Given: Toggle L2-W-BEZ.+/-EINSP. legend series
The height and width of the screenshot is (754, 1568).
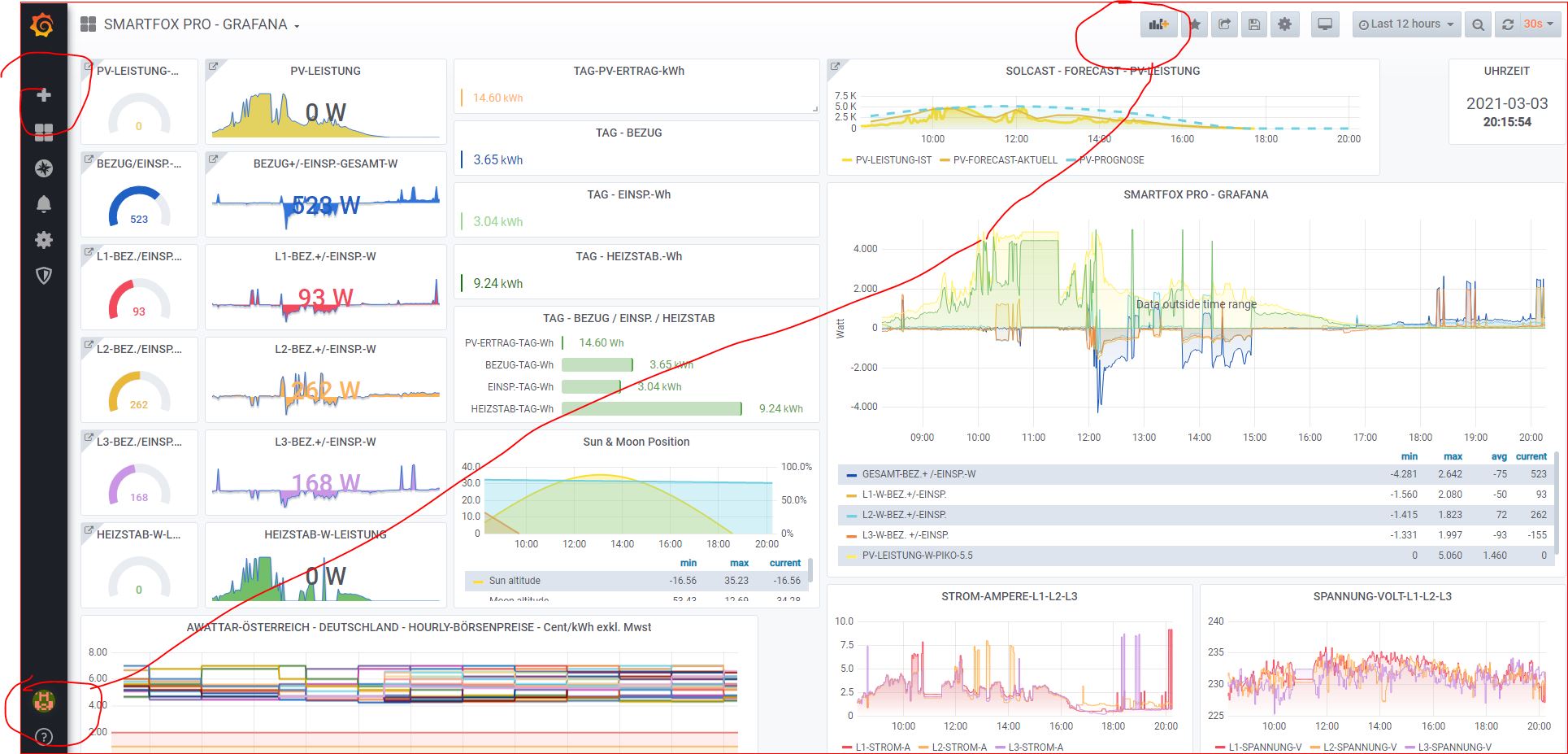Looking at the screenshot, I should pos(904,514).
